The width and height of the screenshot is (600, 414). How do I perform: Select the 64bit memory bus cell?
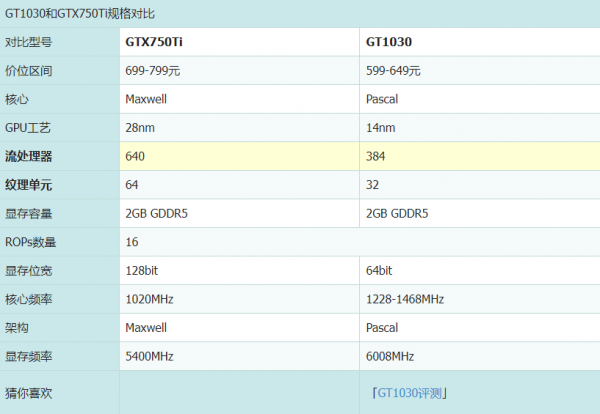pyautogui.click(x=380, y=270)
